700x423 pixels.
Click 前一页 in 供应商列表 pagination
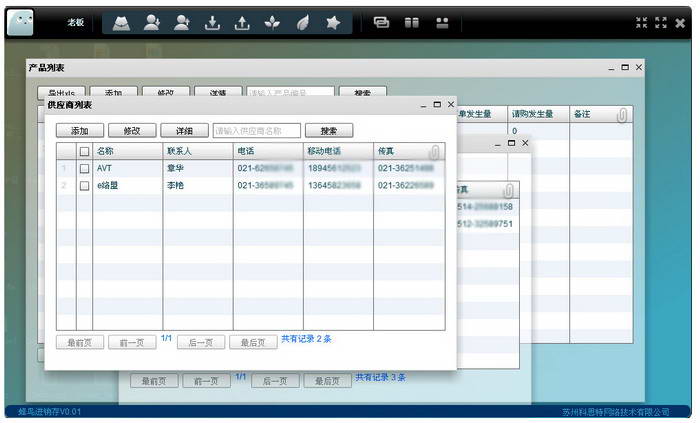tap(132, 343)
